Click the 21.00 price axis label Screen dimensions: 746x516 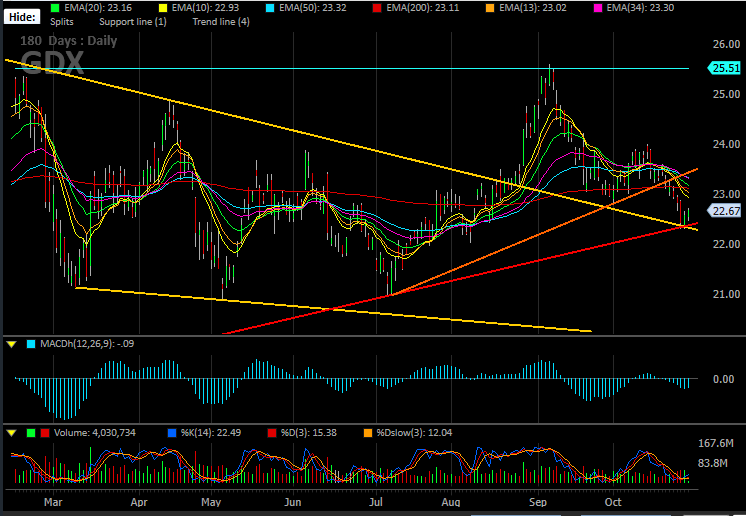(726, 294)
